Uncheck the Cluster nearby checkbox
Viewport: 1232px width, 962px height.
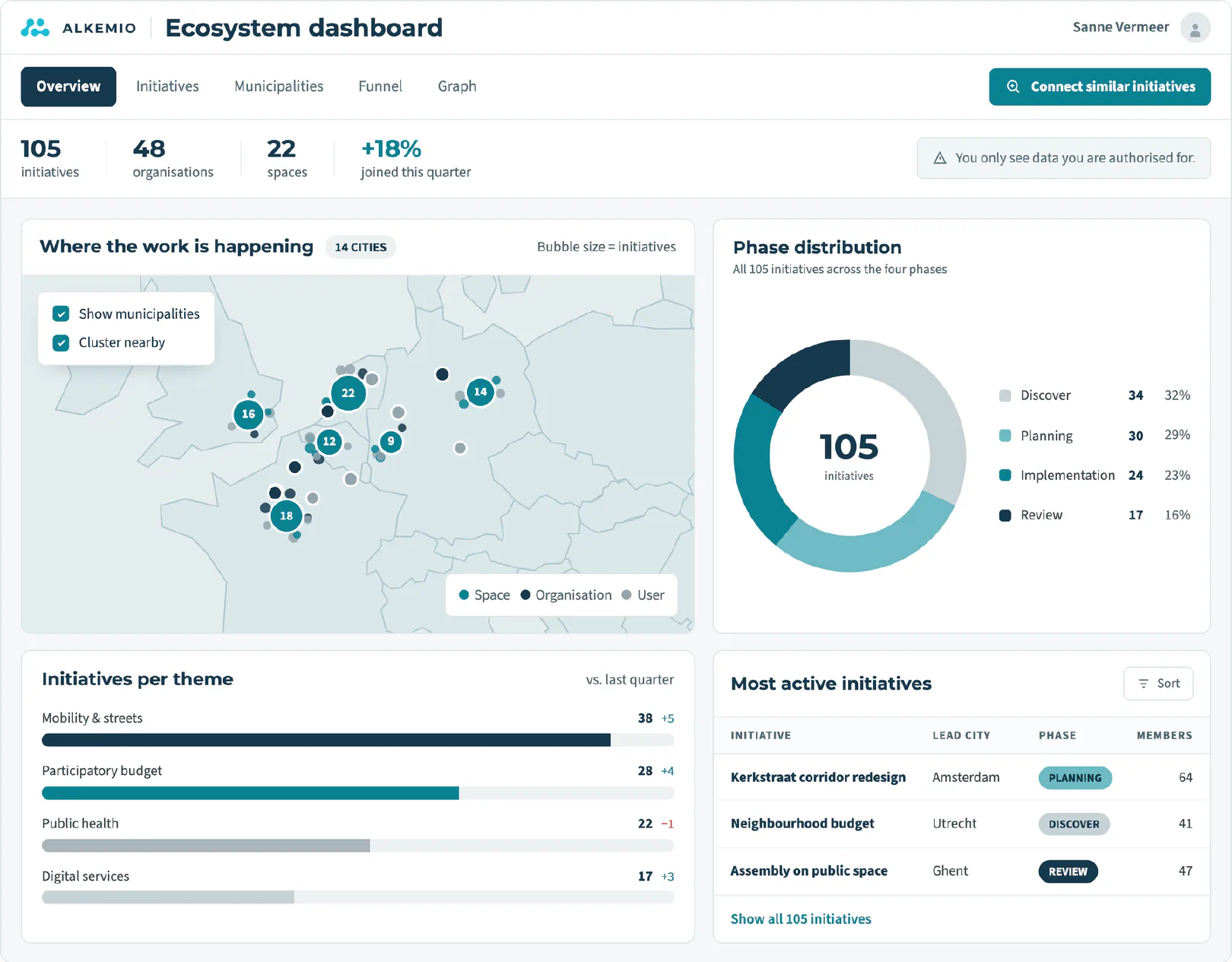61,343
